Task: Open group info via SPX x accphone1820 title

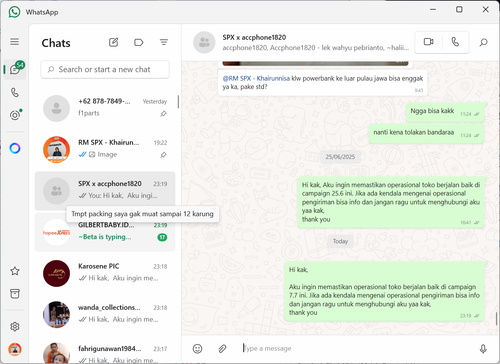Action: click(x=254, y=37)
